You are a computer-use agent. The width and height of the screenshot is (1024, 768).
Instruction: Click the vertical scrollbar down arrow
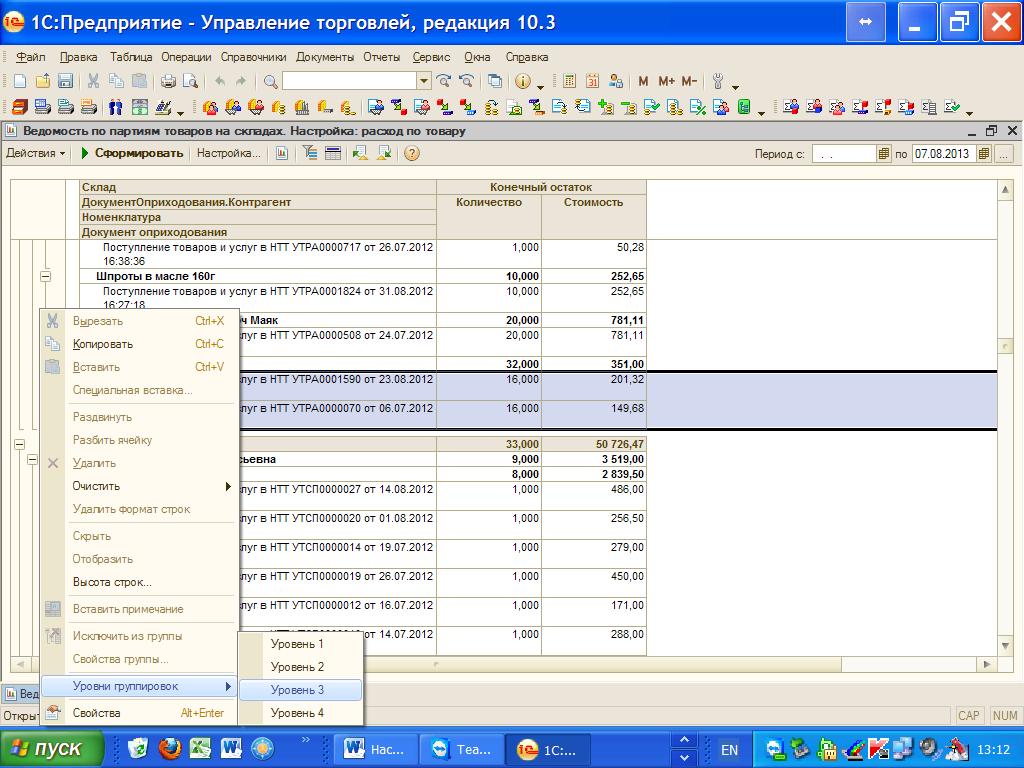pos(1006,647)
